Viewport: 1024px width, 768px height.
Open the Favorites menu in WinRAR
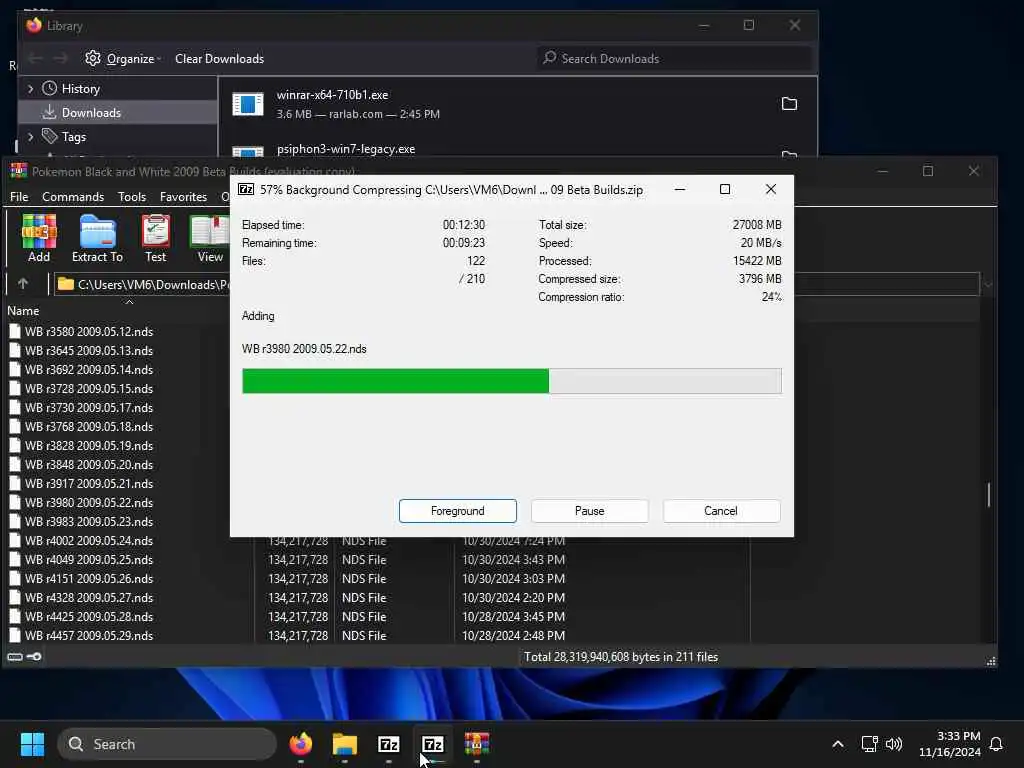184,197
